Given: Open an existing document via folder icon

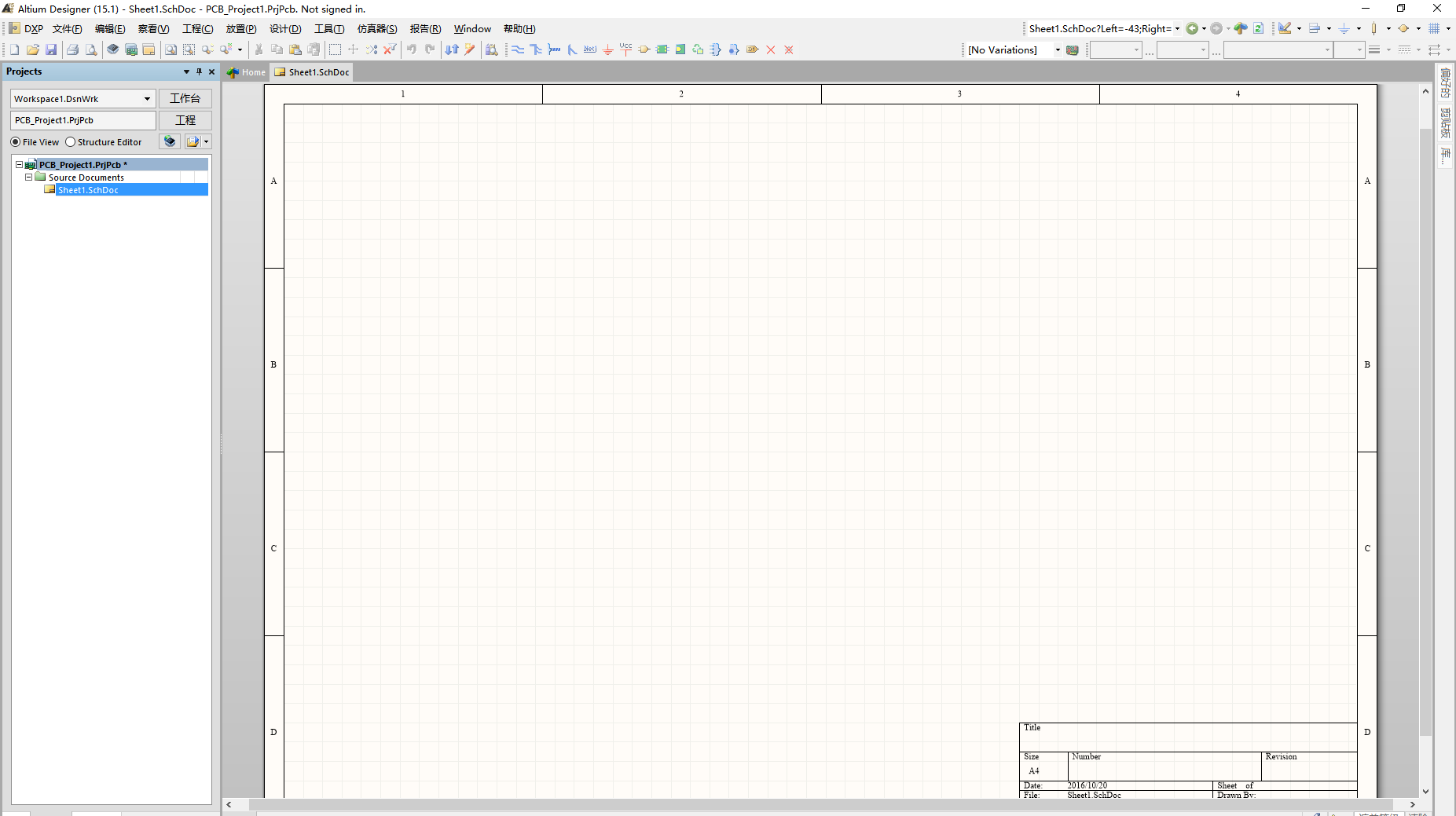Looking at the screenshot, I should [x=33, y=49].
